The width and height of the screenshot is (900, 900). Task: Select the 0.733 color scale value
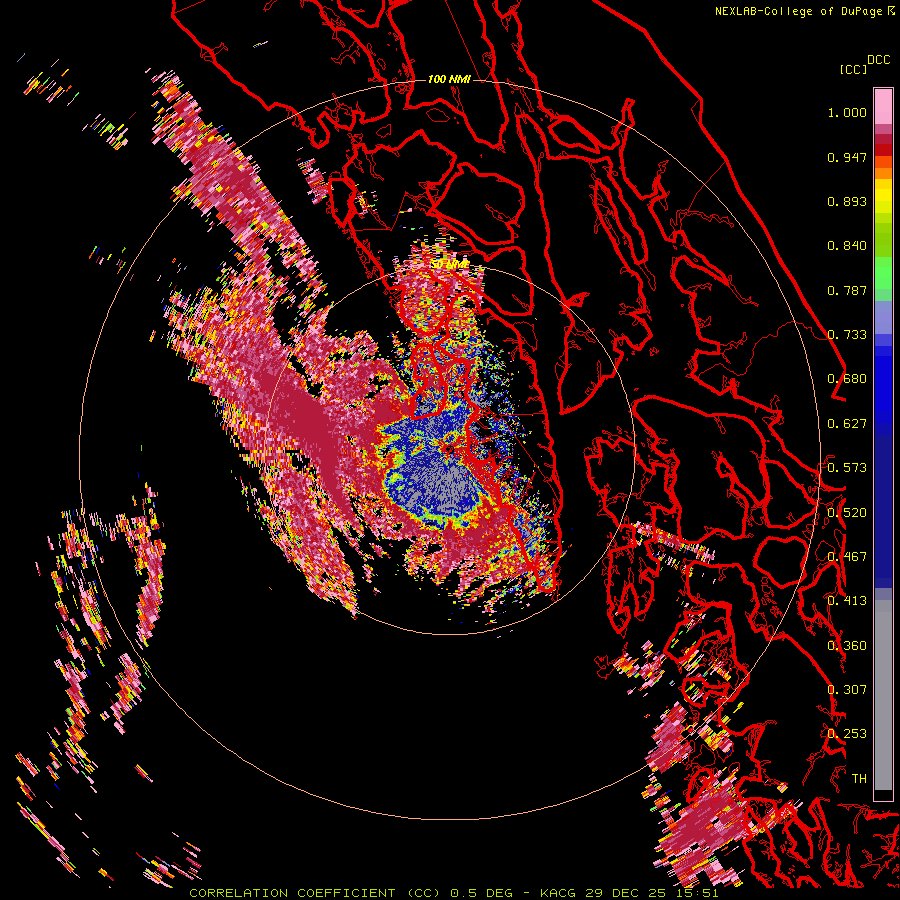[x=847, y=335]
